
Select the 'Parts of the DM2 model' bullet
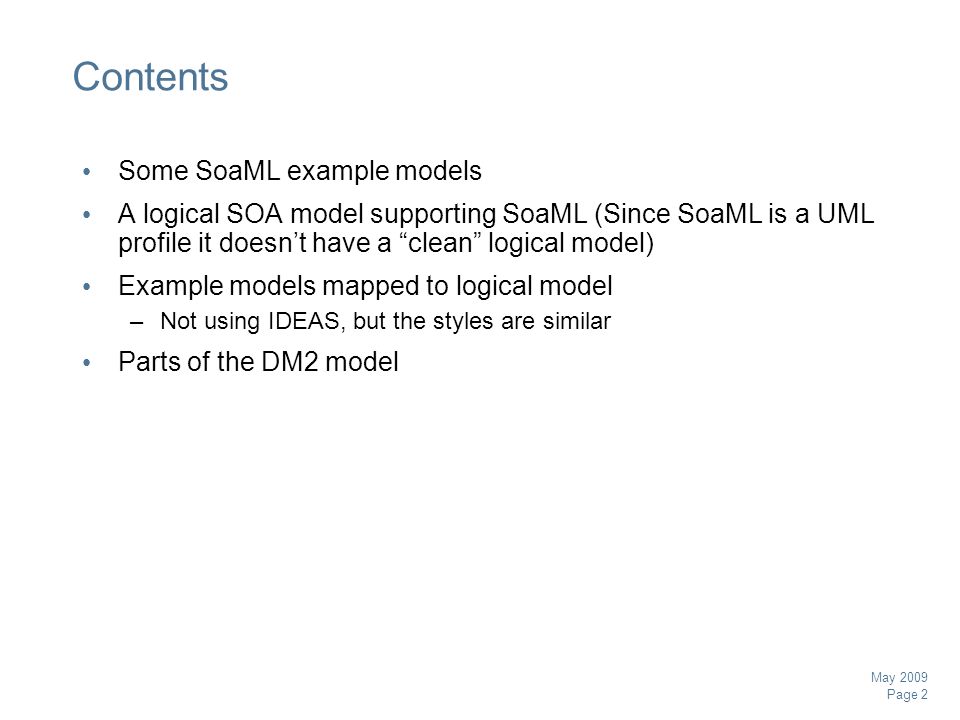click(x=258, y=362)
